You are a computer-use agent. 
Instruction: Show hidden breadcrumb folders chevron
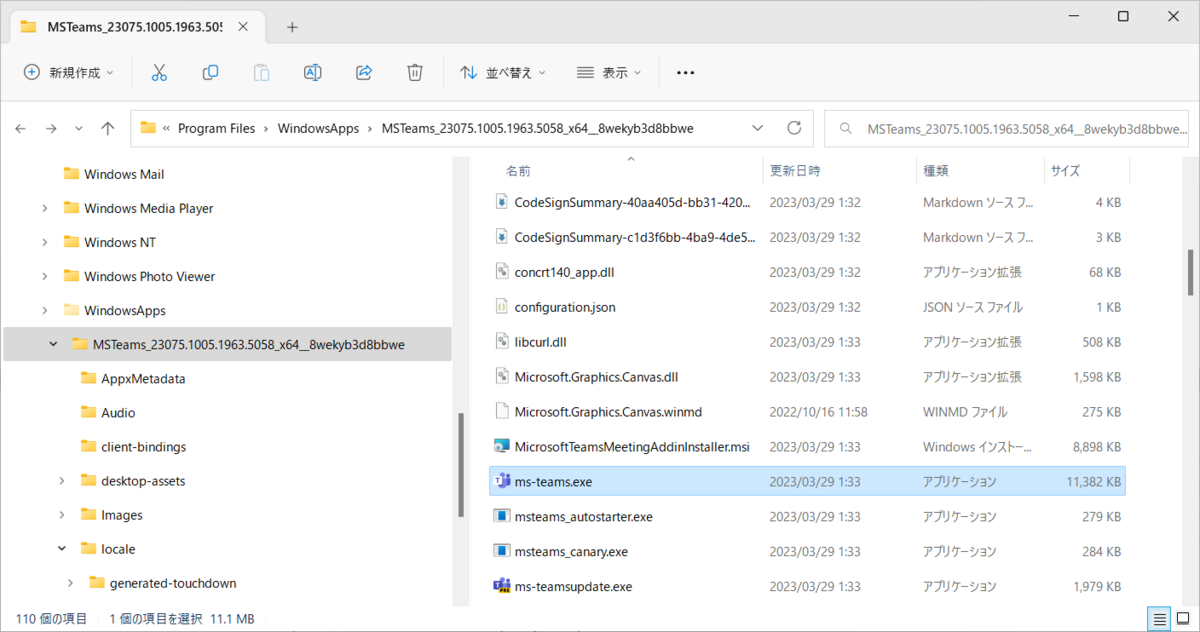click(x=167, y=128)
